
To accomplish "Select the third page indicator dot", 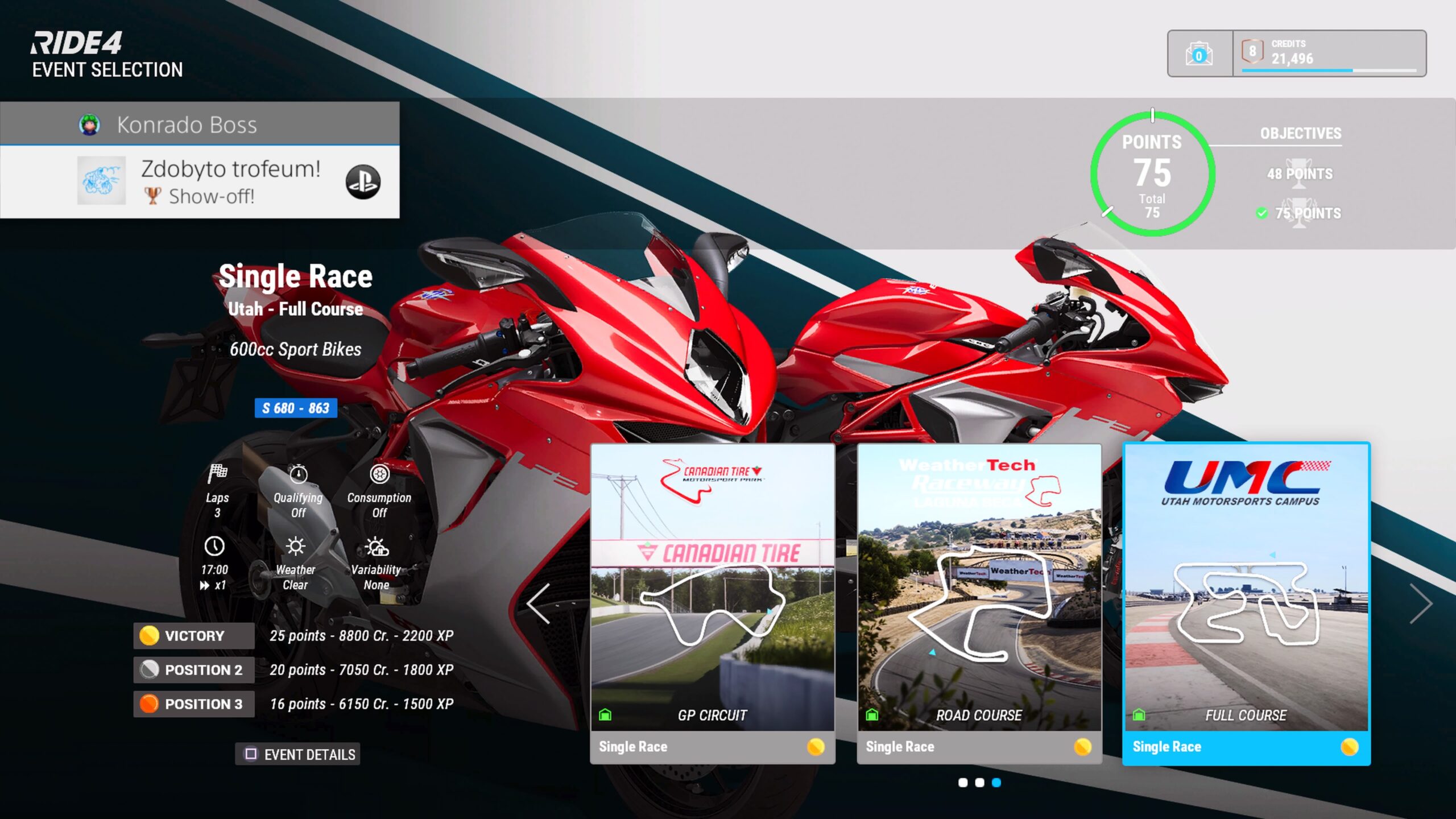I will (x=996, y=783).
